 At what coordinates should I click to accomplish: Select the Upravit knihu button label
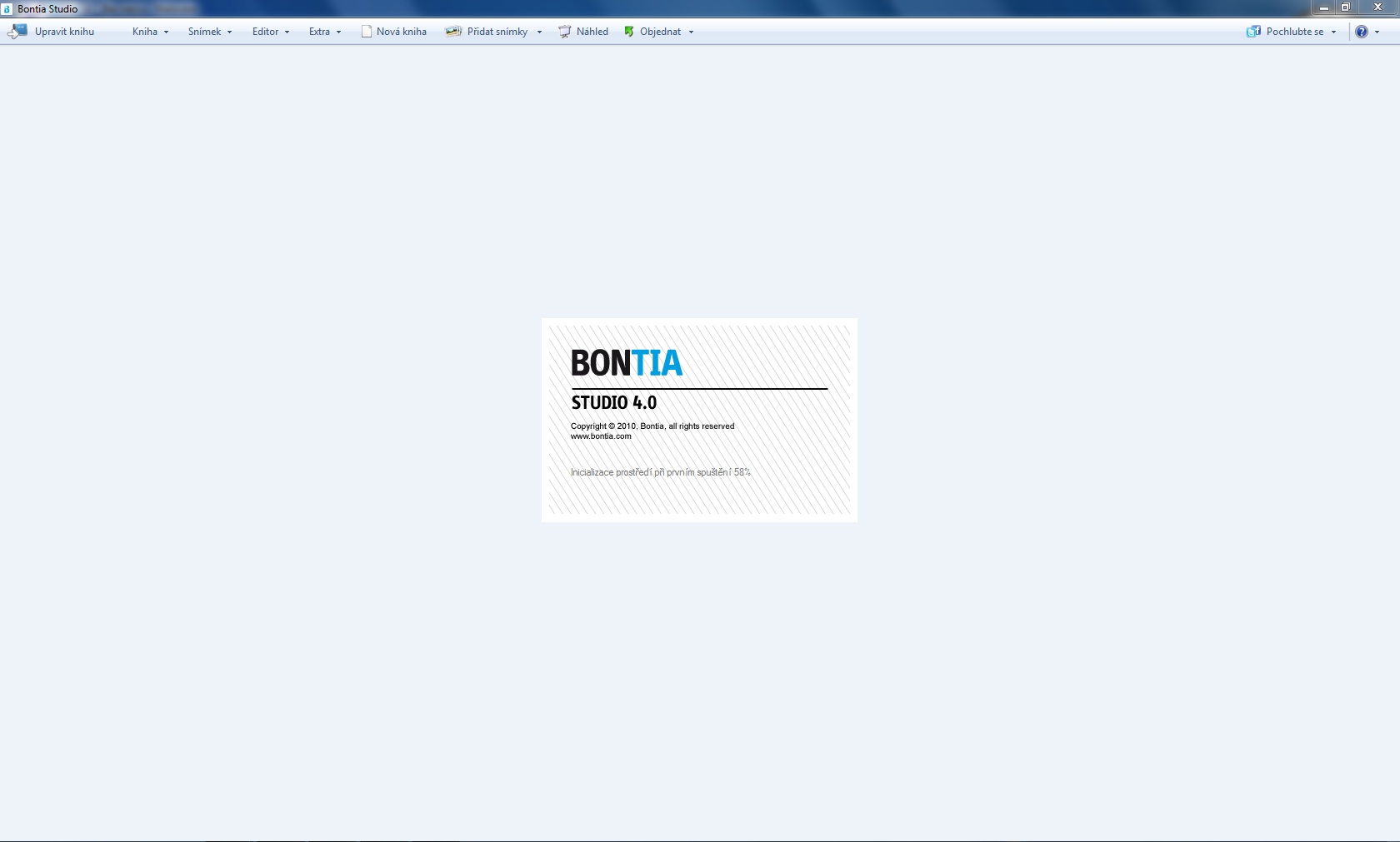pos(64,32)
